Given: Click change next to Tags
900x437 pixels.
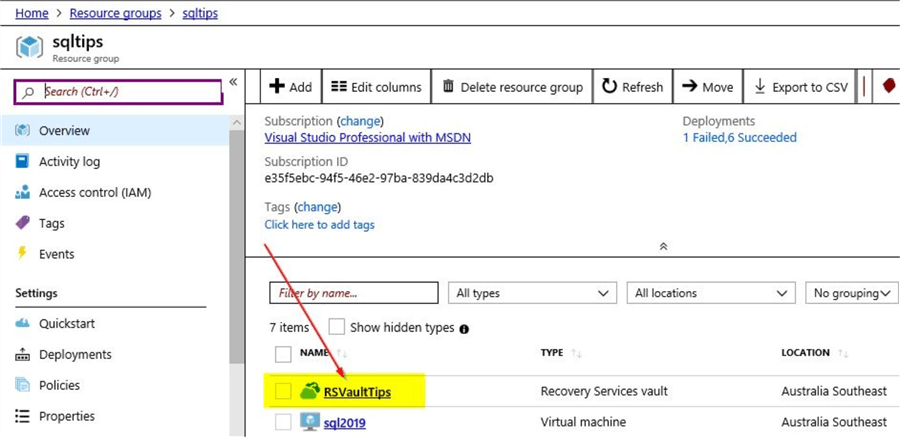Looking at the screenshot, I should pos(317,207).
